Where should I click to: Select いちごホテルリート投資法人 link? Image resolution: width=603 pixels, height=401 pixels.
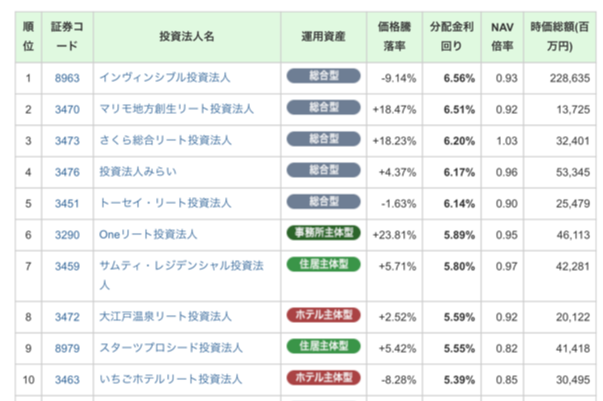tap(171, 379)
